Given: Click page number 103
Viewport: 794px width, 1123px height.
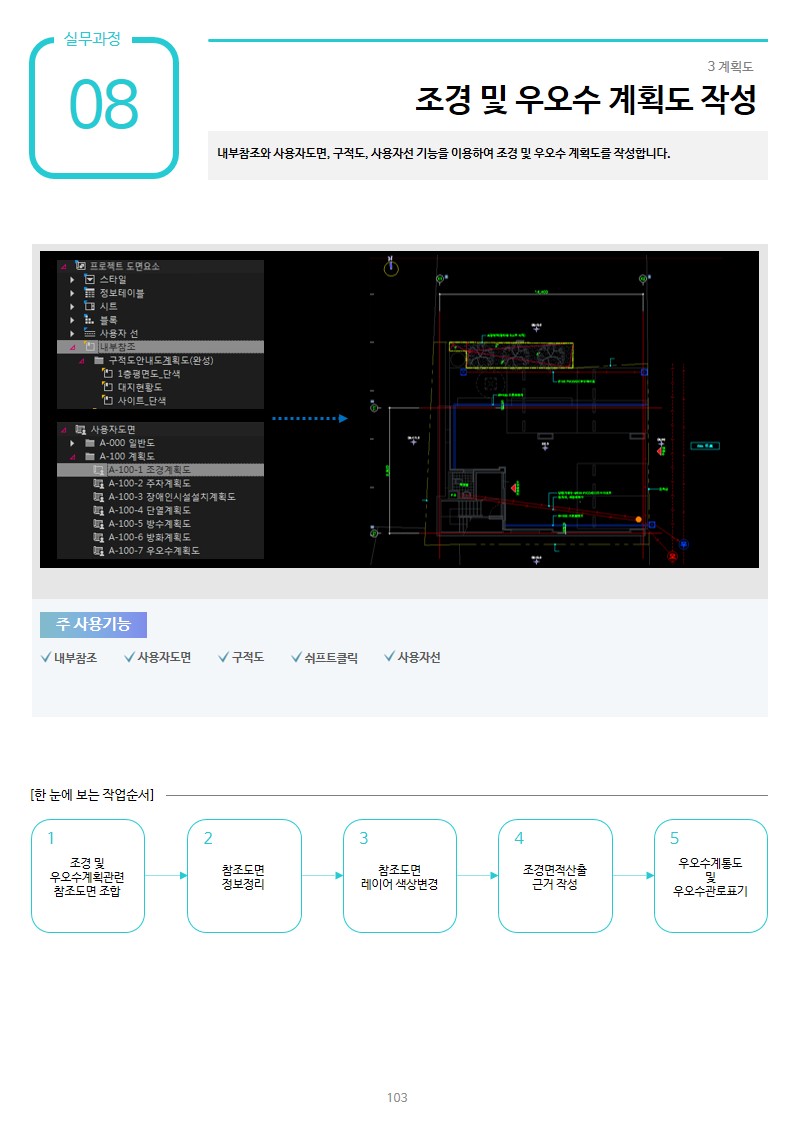Looking at the screenshot, I should coord(397,1097).
